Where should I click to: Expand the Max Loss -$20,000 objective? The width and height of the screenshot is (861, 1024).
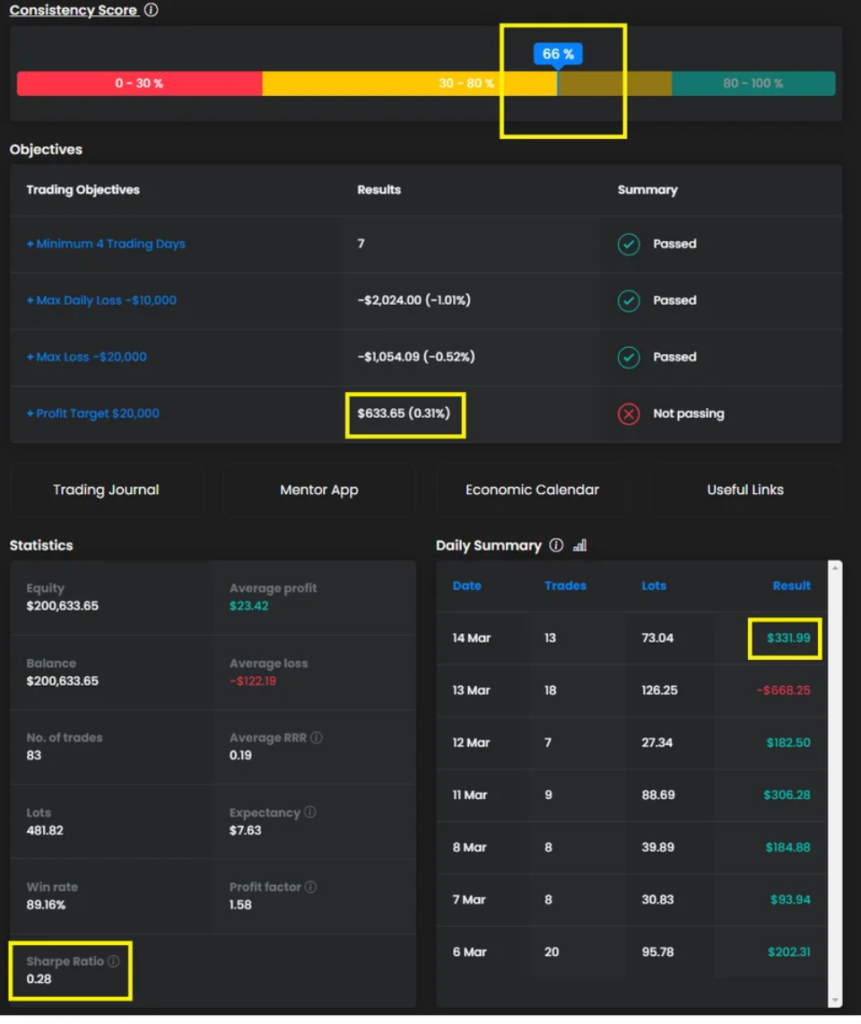tap(87, 357)
